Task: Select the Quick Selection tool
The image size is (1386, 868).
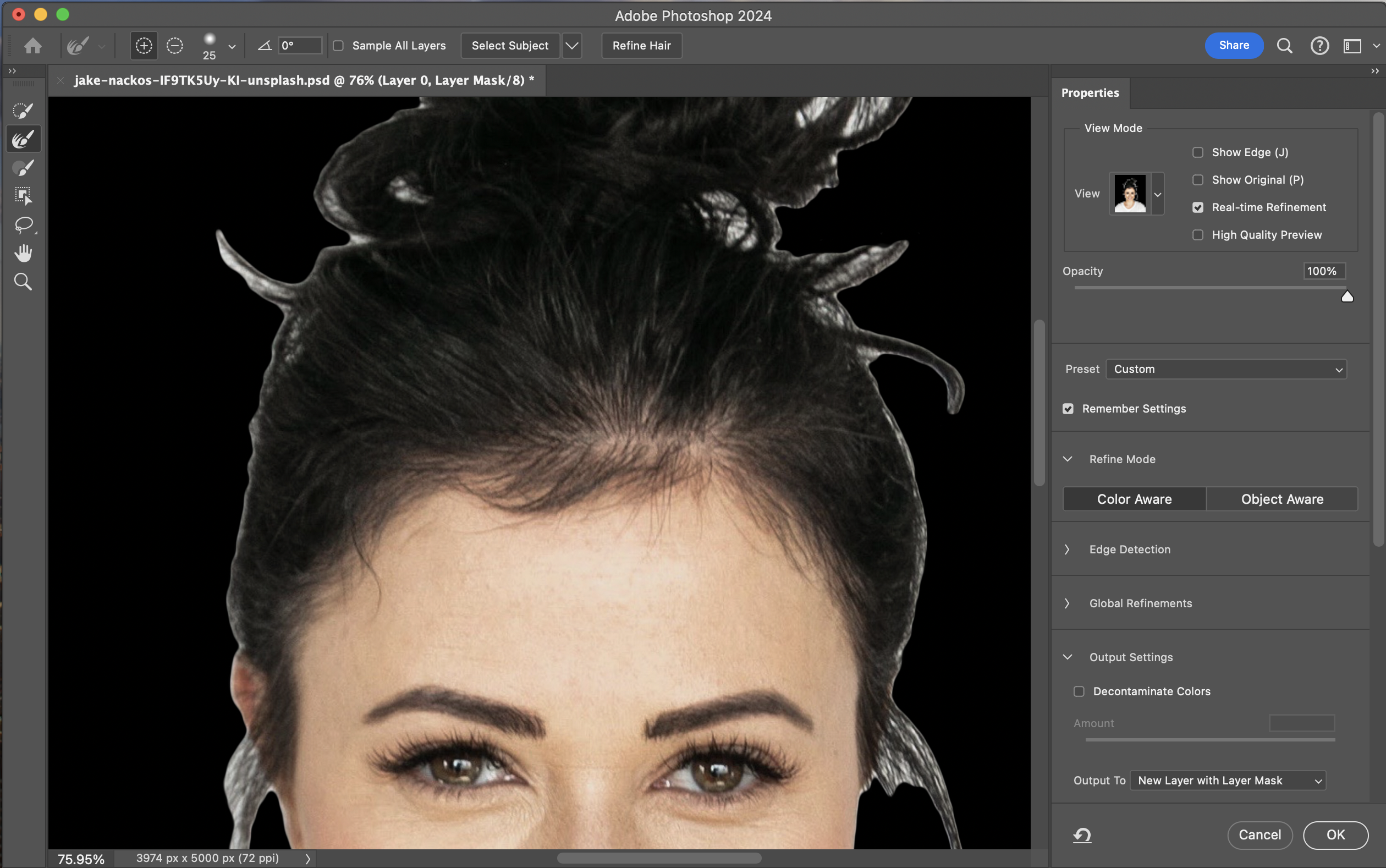Action: tap(23, 110)
